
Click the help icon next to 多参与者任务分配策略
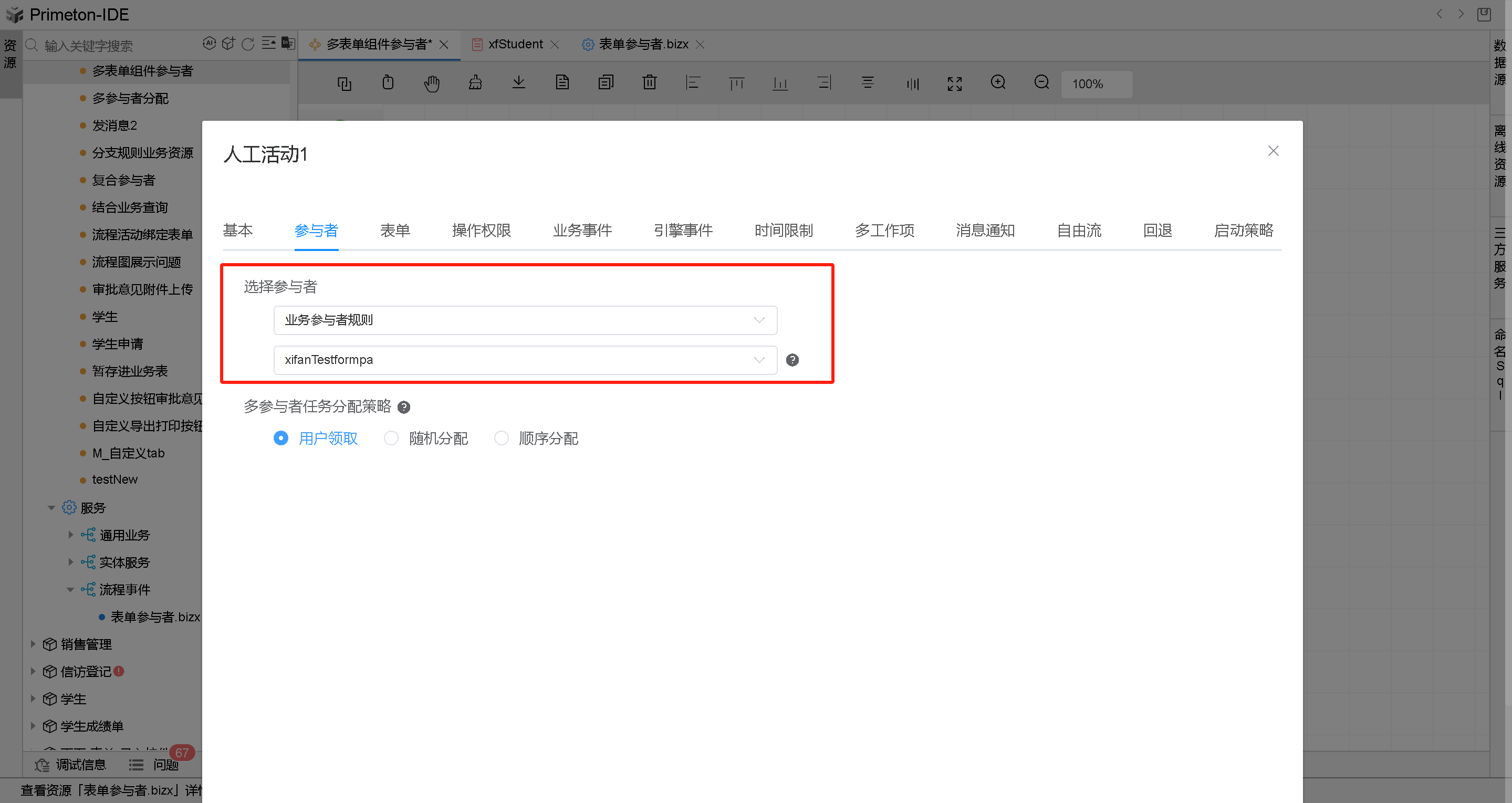tap(404, 407)
